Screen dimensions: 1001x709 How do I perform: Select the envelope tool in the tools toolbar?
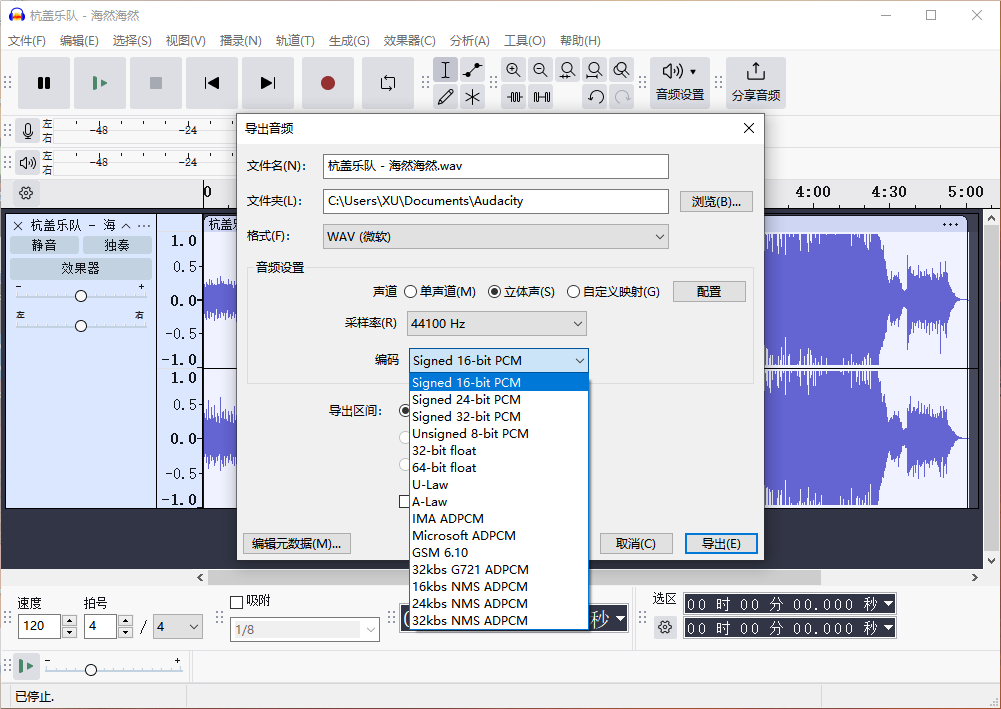(x=472, y=69)
